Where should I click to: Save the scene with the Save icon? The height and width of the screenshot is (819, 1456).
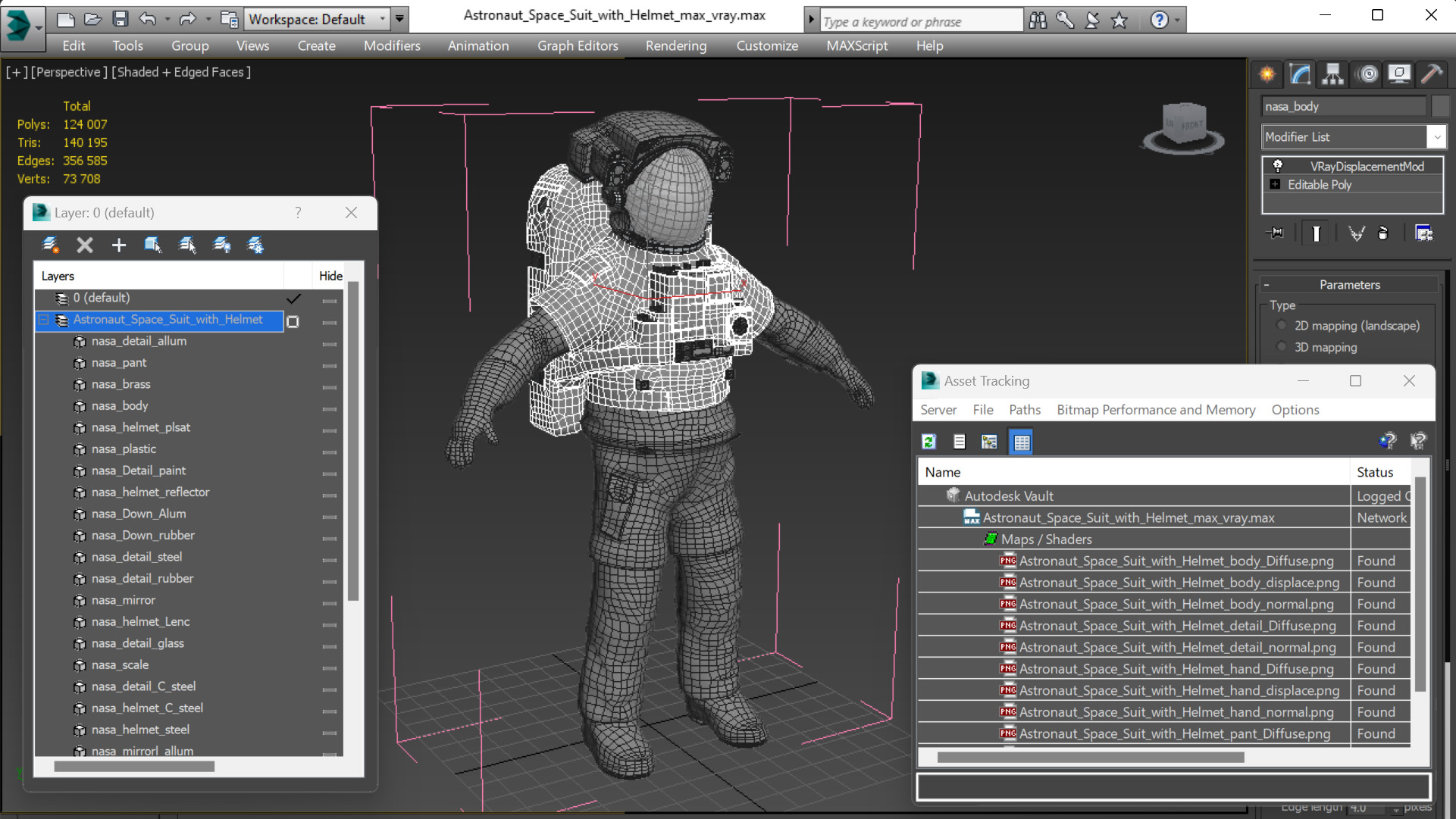tap(120, 19)
